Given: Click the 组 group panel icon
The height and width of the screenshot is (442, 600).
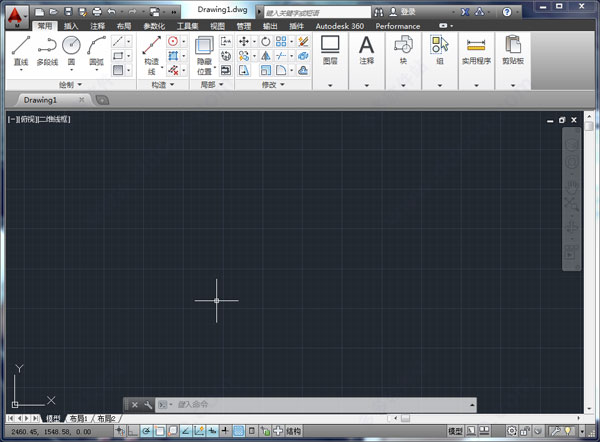Looking at the screenshot, I should tap(440, 44).
